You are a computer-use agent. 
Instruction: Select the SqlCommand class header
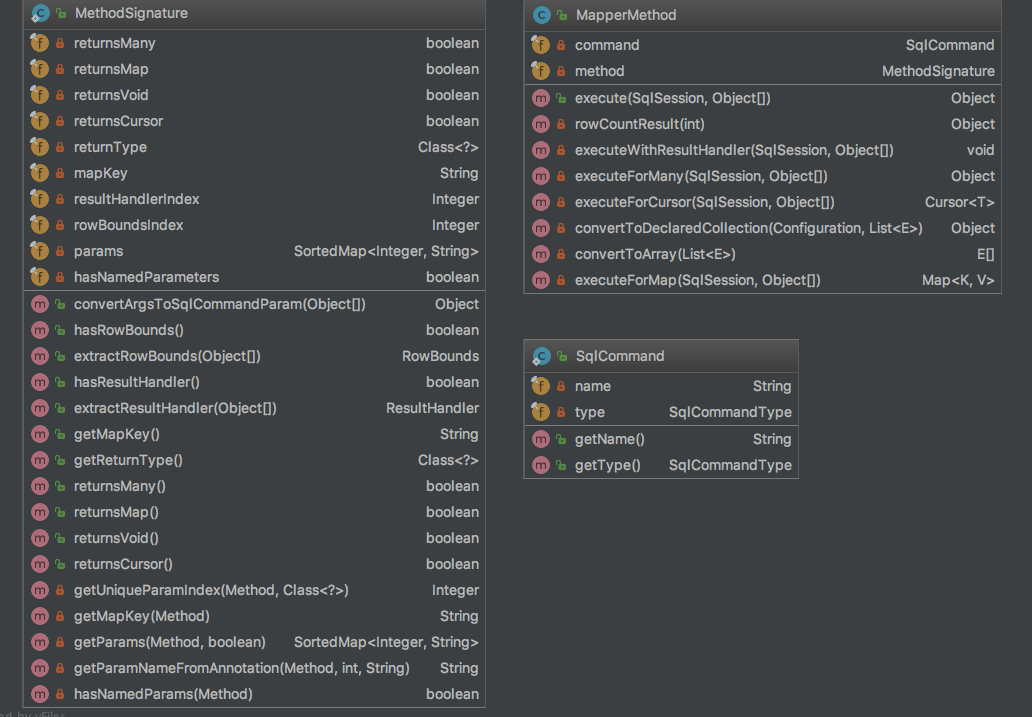[661, 356]
